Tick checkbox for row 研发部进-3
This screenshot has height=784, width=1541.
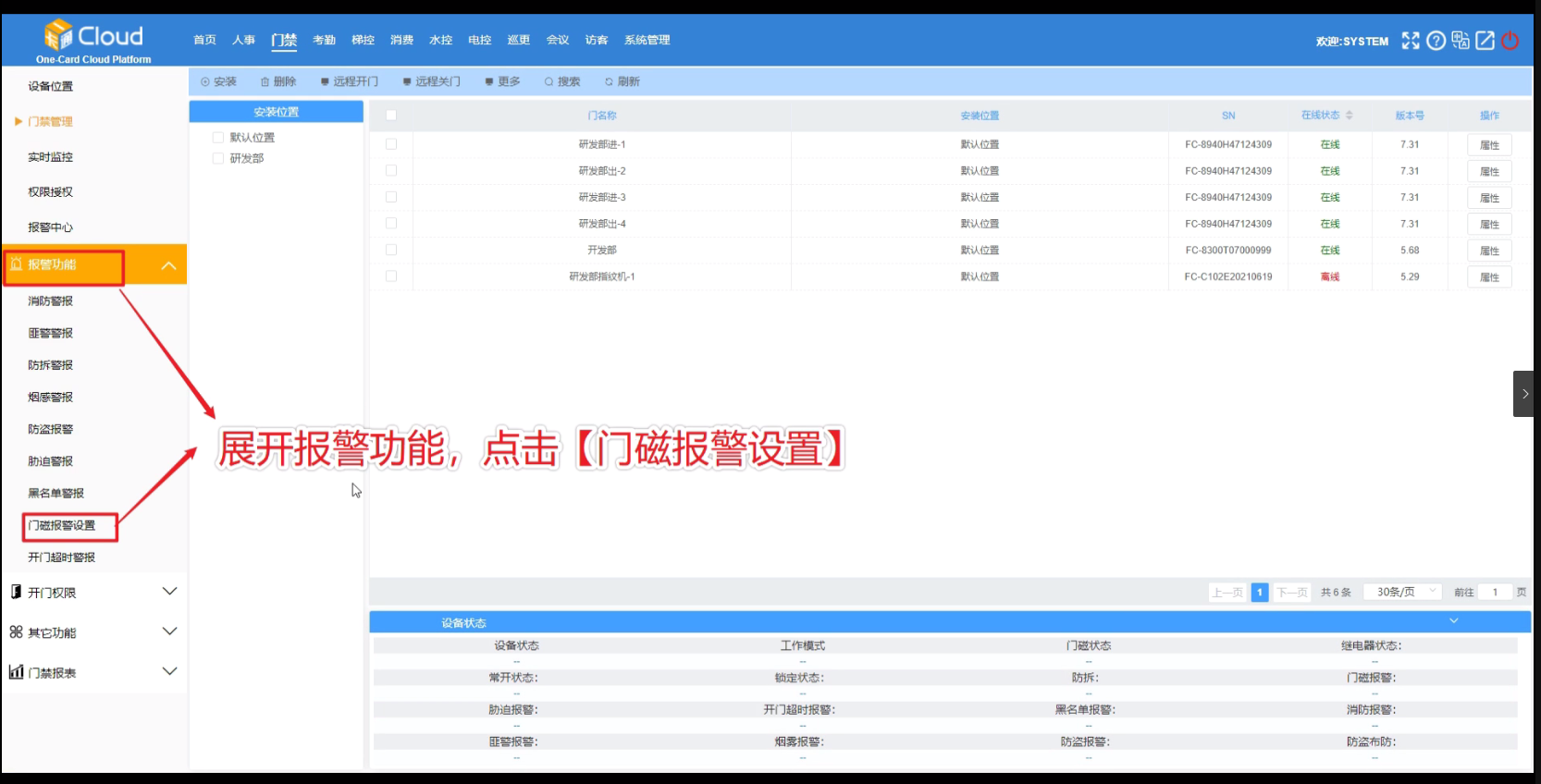(x=391, y=197)
